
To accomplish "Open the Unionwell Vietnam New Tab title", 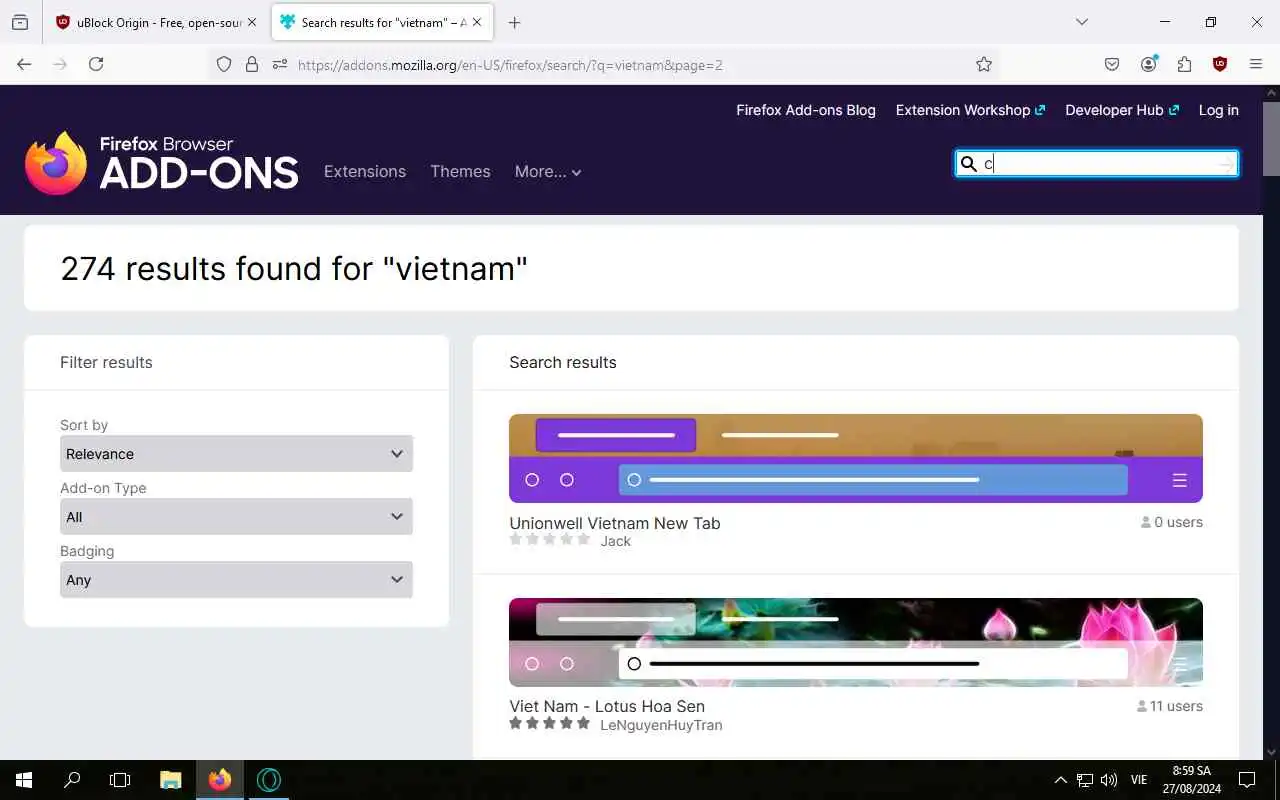I will tap(615, 523).
